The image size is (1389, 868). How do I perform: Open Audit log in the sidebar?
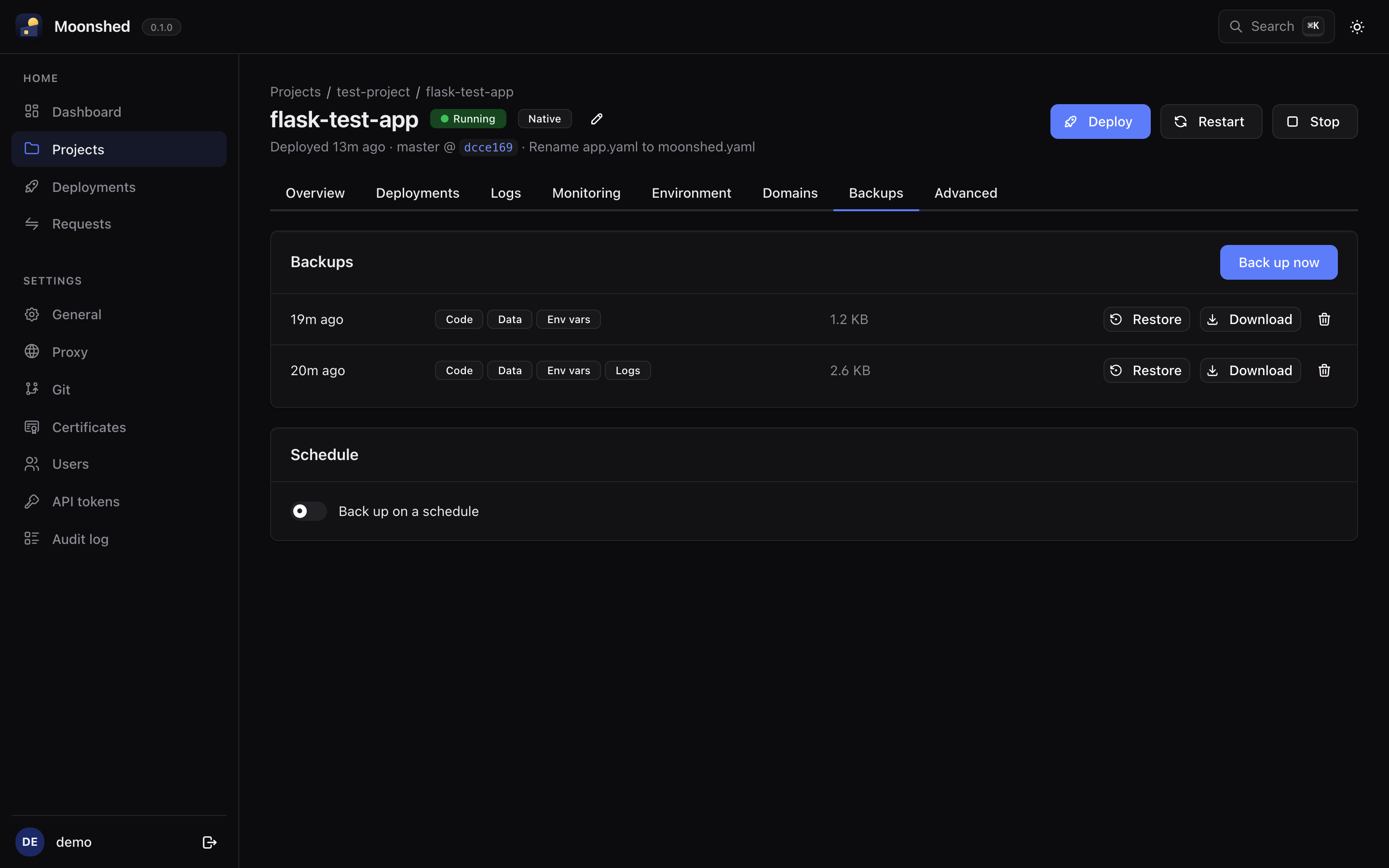pyautogui.click(x=119, y=539)
